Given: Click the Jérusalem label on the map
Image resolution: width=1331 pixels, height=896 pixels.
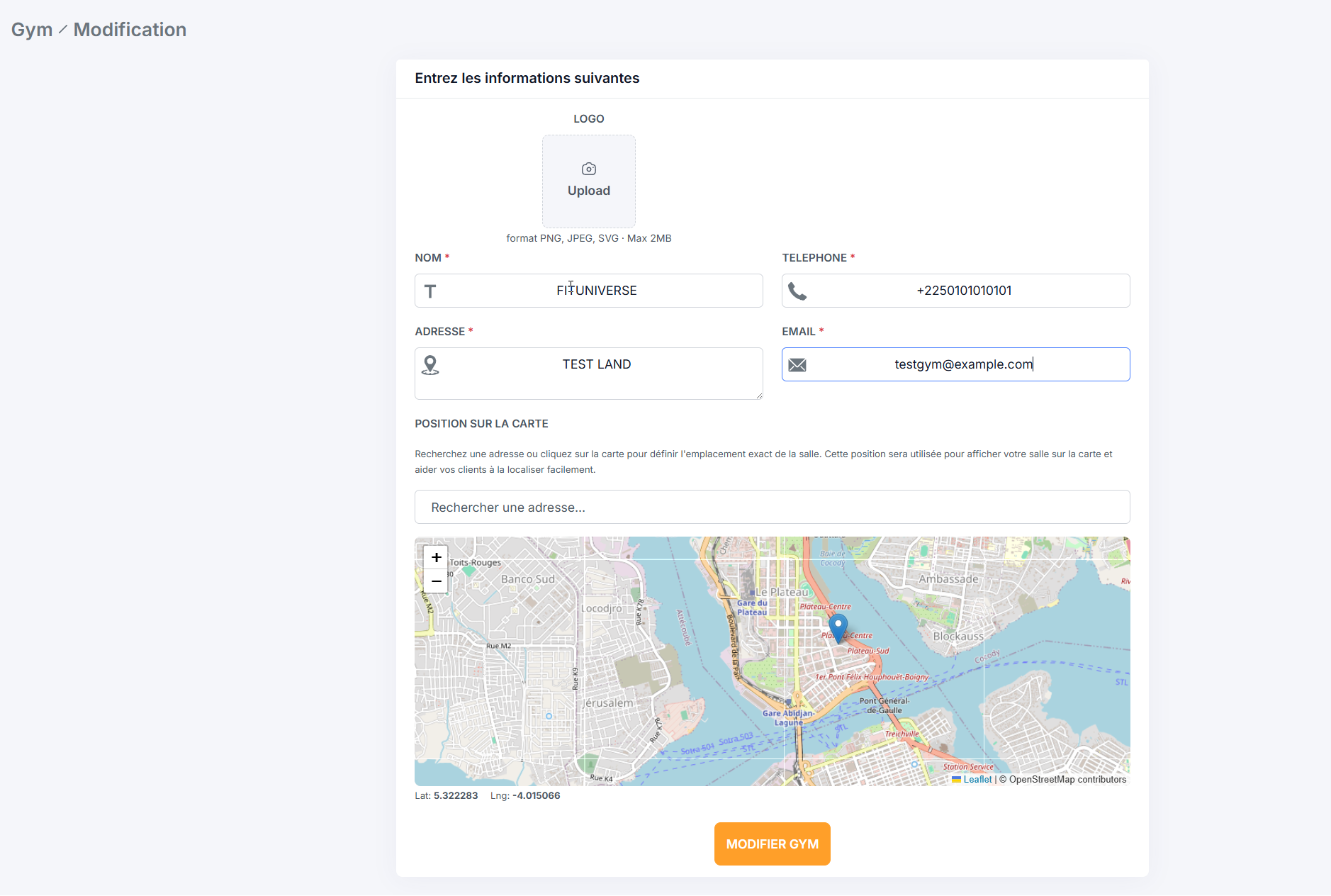Looking at the screenshot, I should (607, 703).
